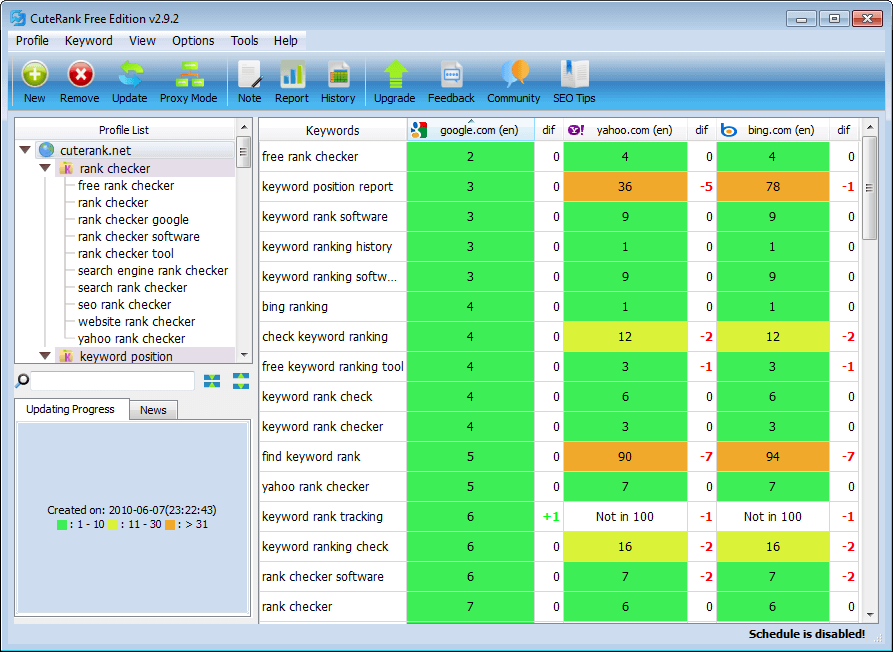Enable Proxy Mode from the toolbar
Screen dimensions: 893x652
[x=188, y=75]
